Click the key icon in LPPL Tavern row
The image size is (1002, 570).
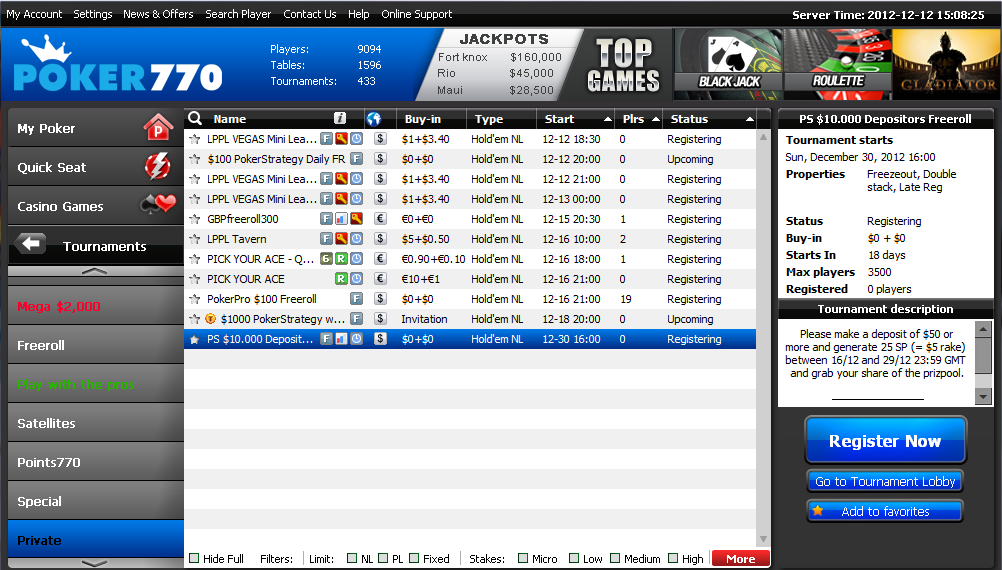[x=341, y=238]
